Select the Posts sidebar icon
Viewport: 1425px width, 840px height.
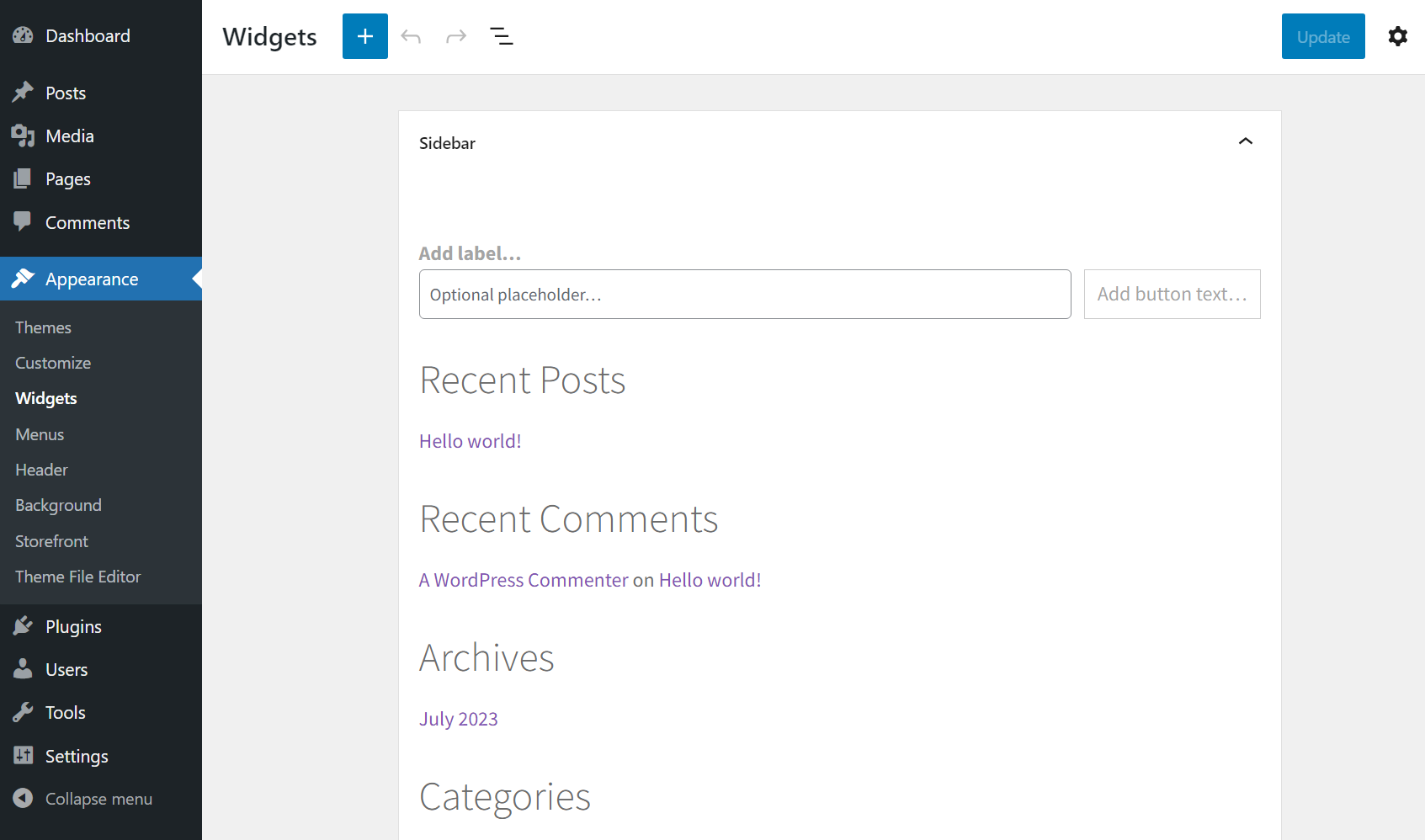pos(23,93)
